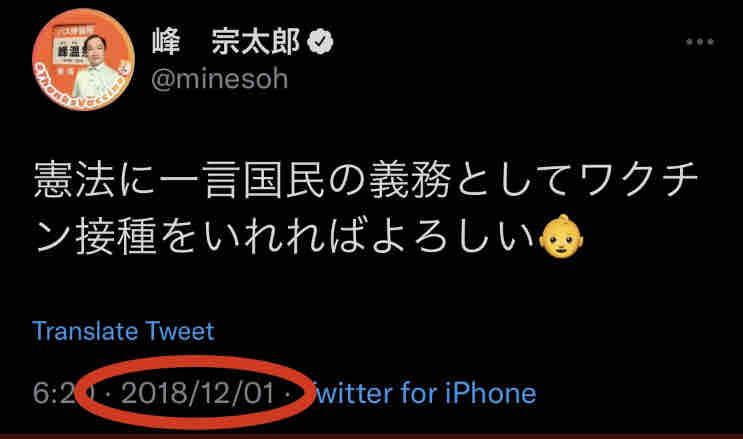This screenshot has height=439, width=743.
Task: Click the word iPhone in the source label
Action: pyautogui.click(x=490, y=393)
